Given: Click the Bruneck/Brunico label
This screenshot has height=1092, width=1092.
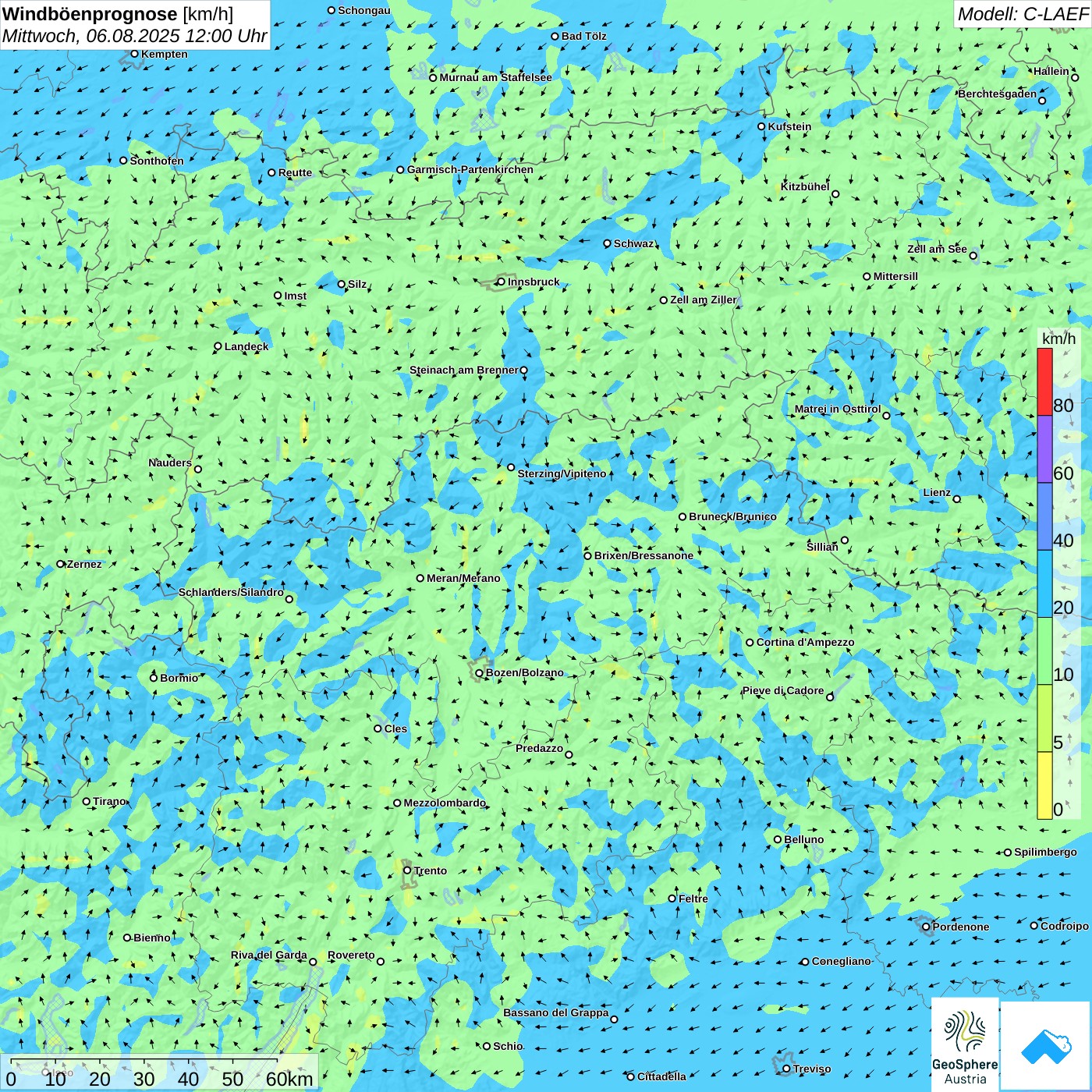Looking at the screenshot, I should coord(732,516).
